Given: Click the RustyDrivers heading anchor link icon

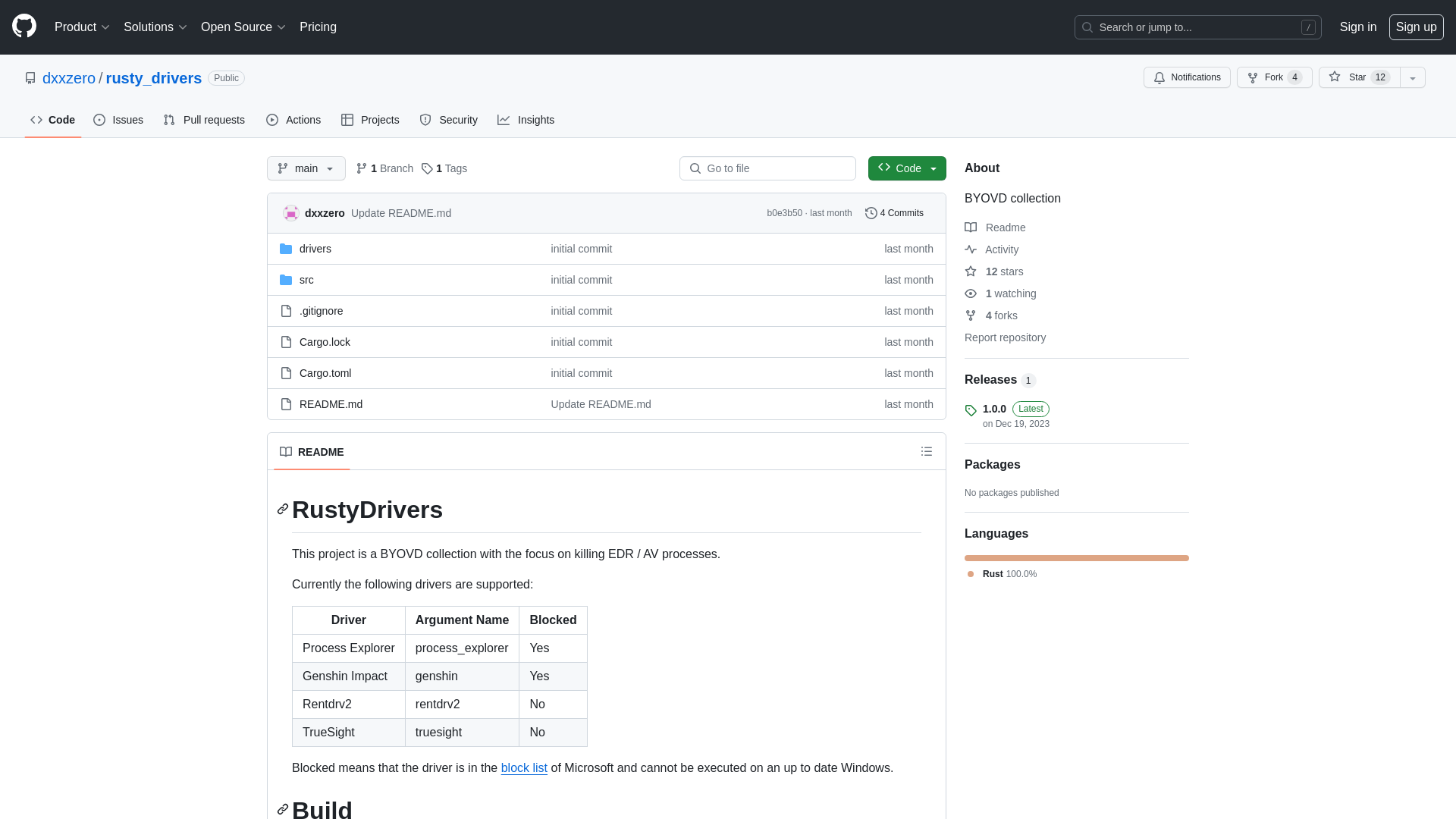Looking at the screenshot, I should (283, 509).
